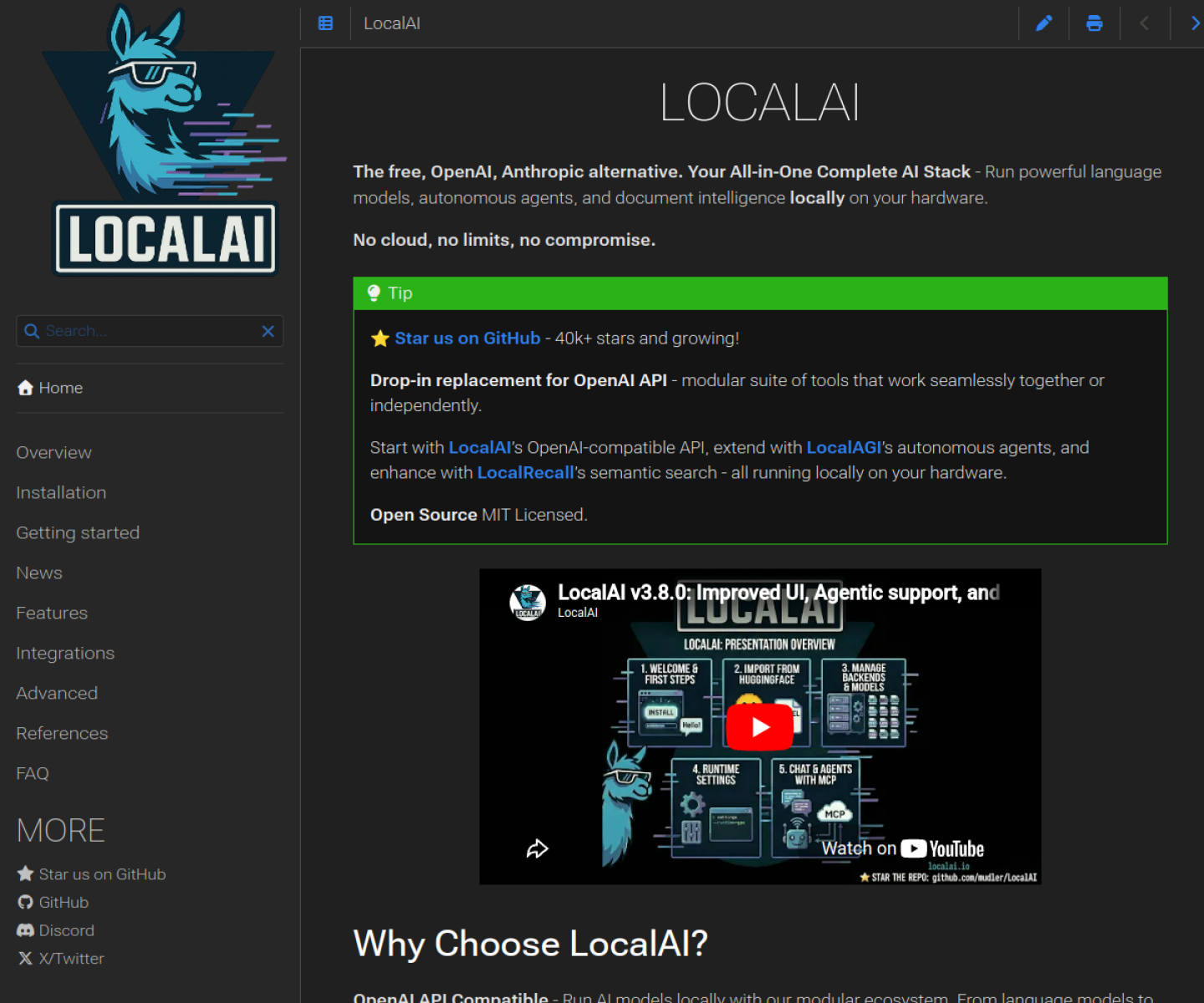Click the LOCALAI page title
The width and height of the screenshot is (1204, 1003).
[760, 104]
